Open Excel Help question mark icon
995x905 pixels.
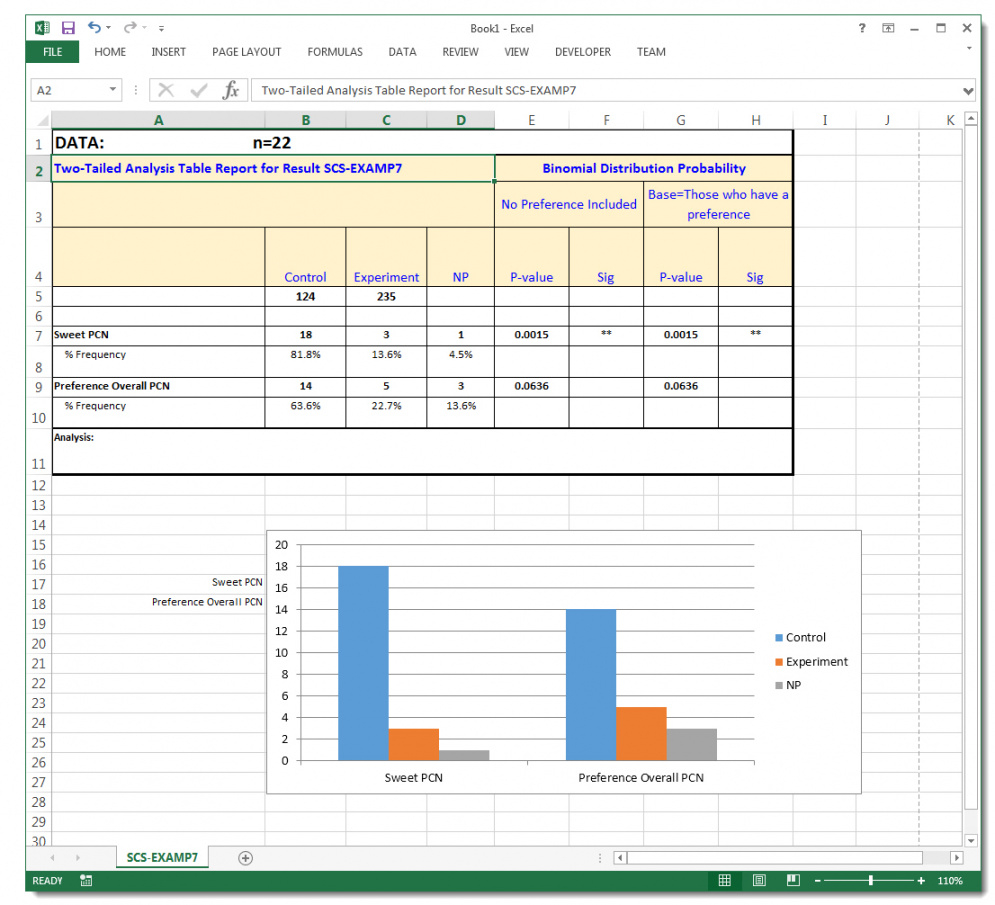click(862, 28)
